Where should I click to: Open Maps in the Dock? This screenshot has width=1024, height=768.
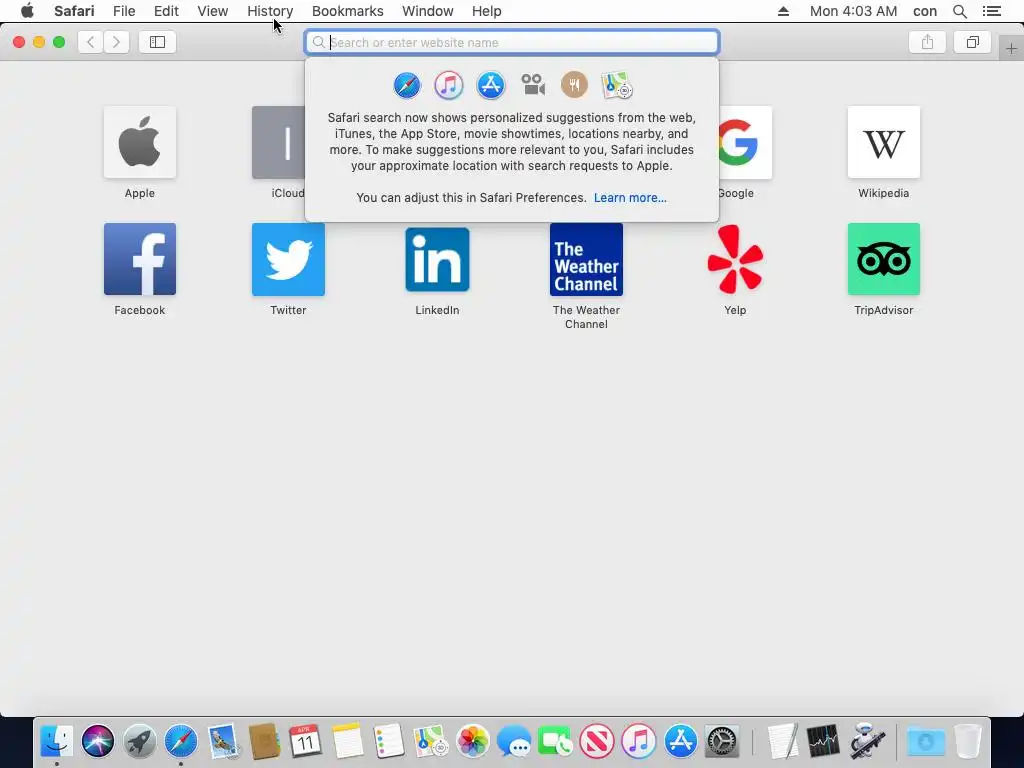[431, 741]
